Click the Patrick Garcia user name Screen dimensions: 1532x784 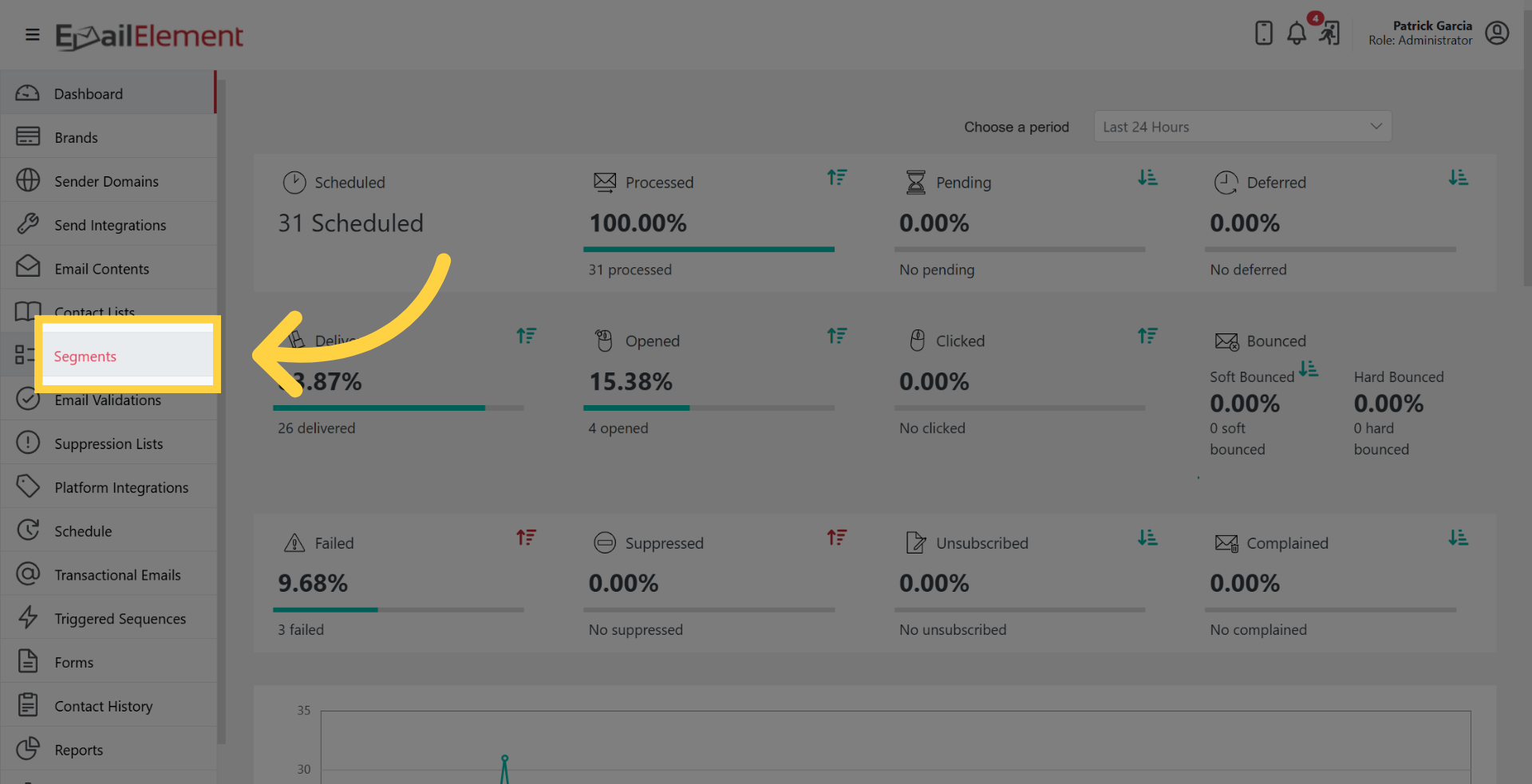click(1432, 26)
